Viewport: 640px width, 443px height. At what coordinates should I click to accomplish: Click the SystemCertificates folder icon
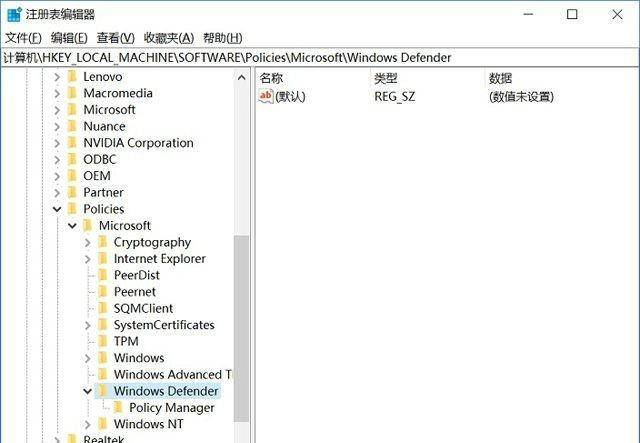(103, 325)
